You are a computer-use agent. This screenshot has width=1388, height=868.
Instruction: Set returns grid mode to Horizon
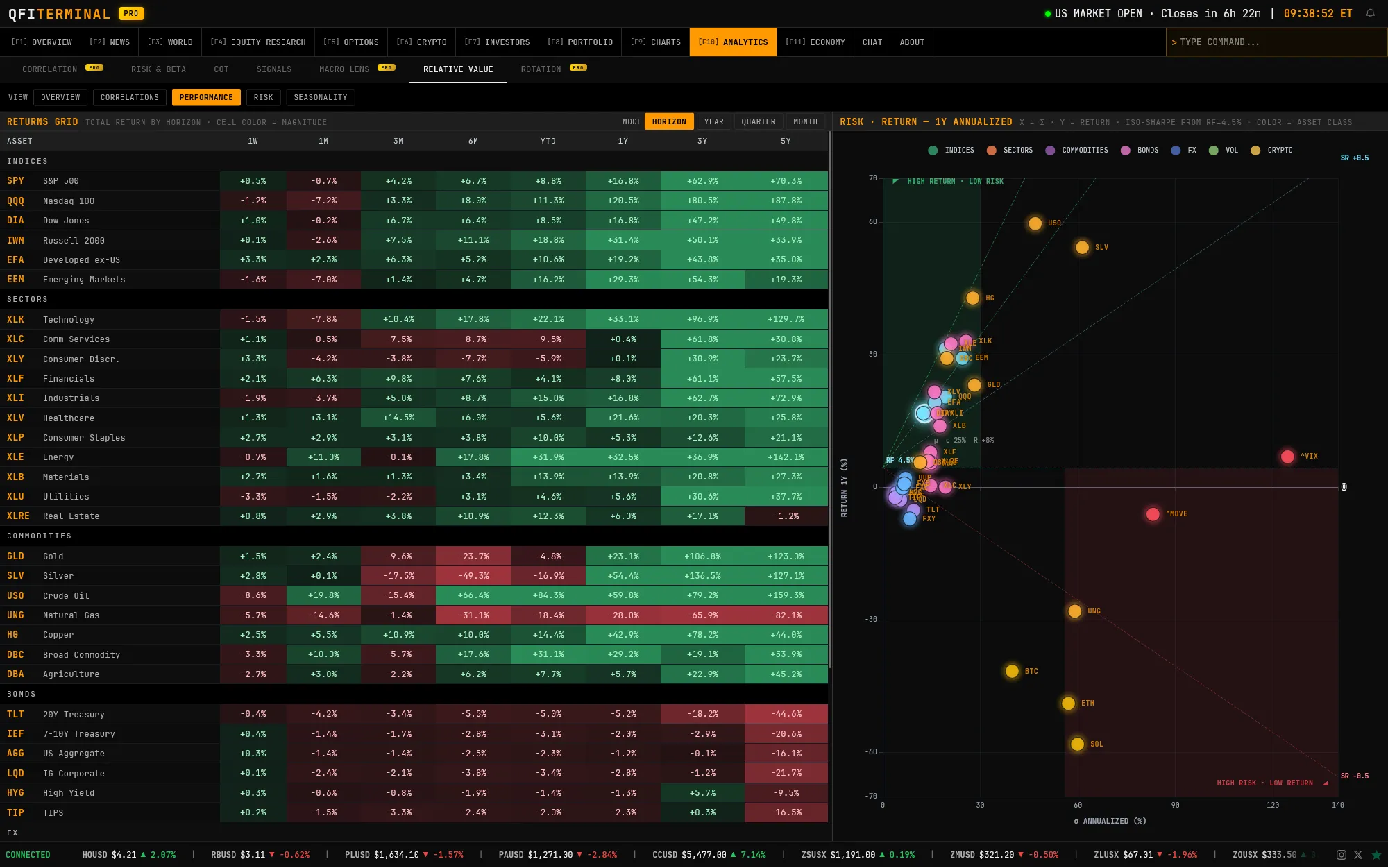click(669, 122)
